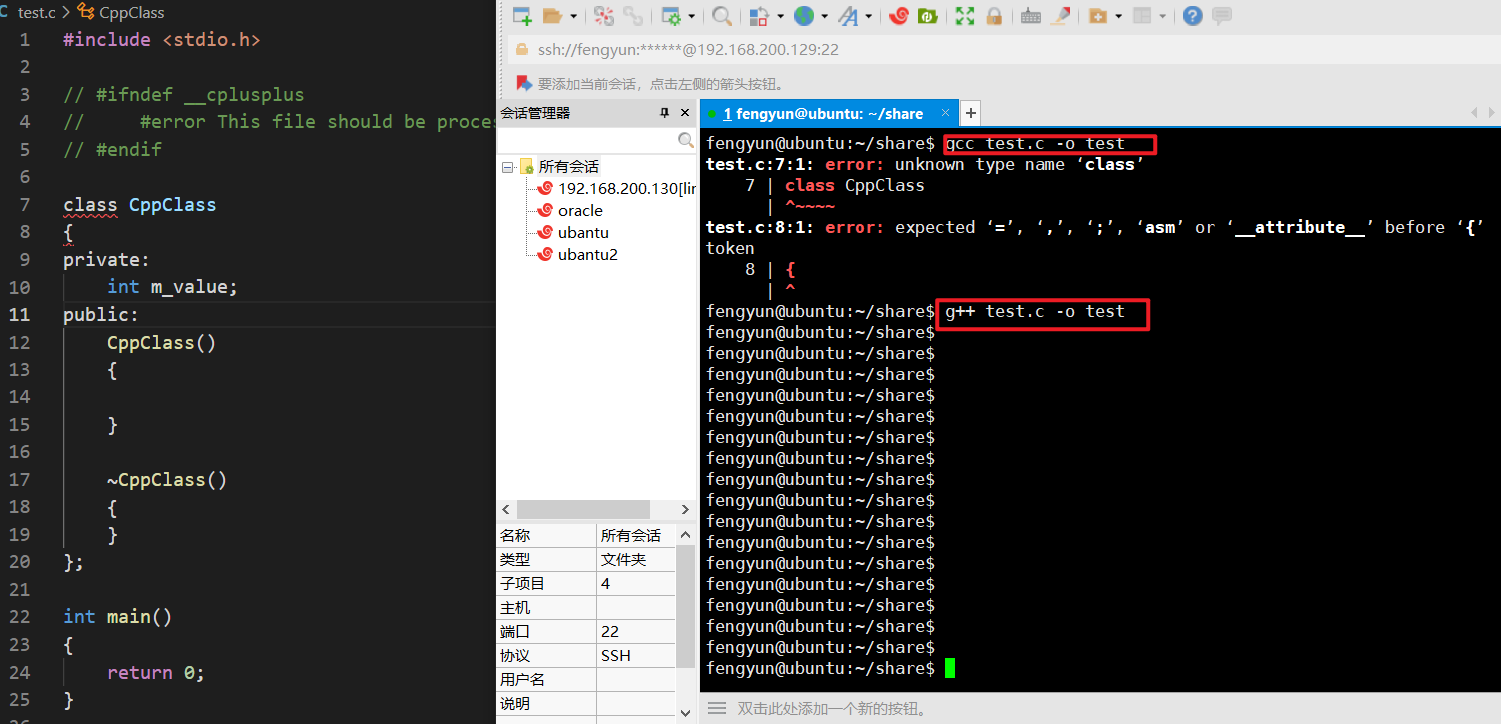1501x724 pixels.
Task: Click the highlighter pen icon
Action: (x=1060, y=16)
